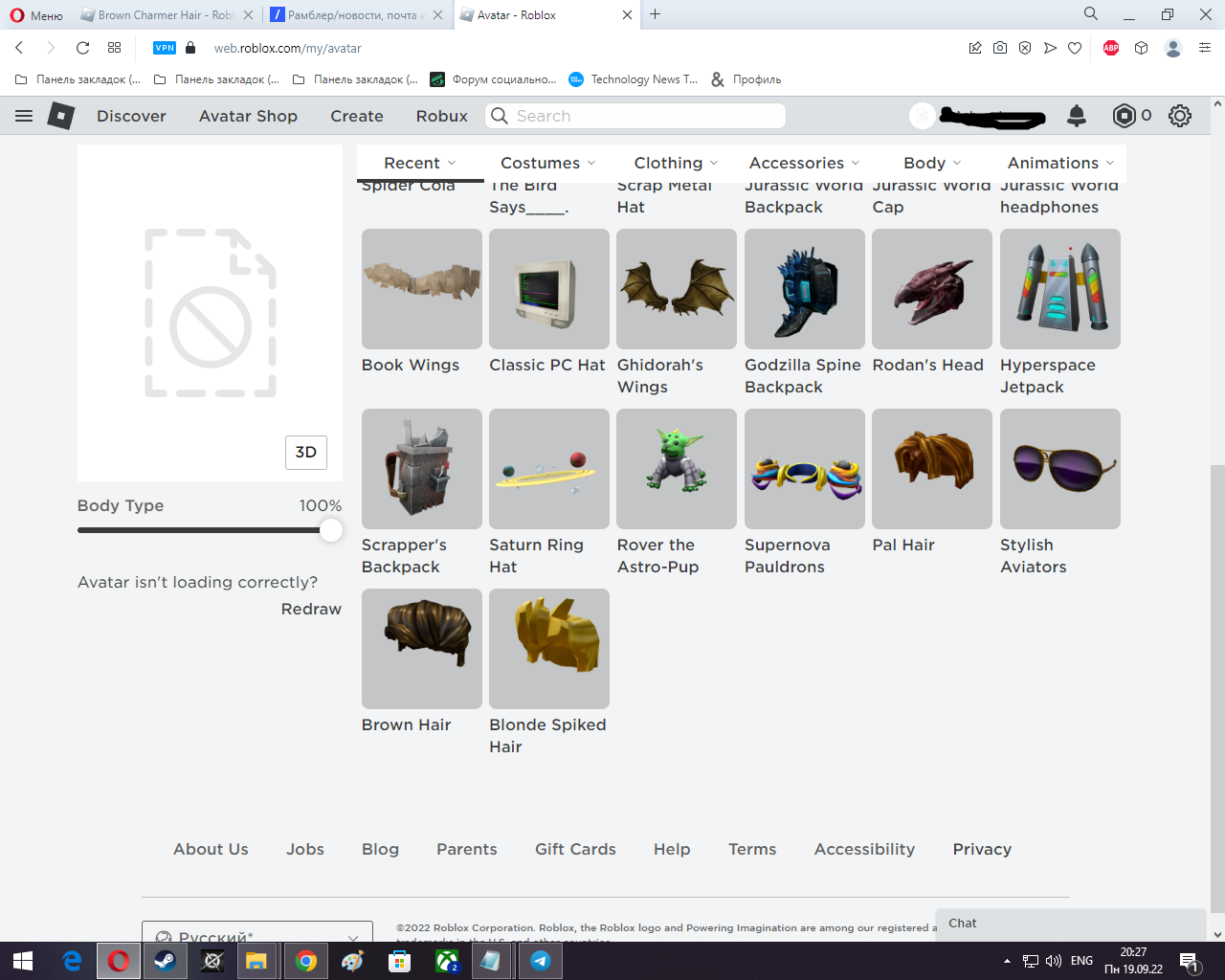This screenshot has height=980, width=1225.
Task: Equip the Hyperspace Jetpack
Action: (x=1060, y=289)
